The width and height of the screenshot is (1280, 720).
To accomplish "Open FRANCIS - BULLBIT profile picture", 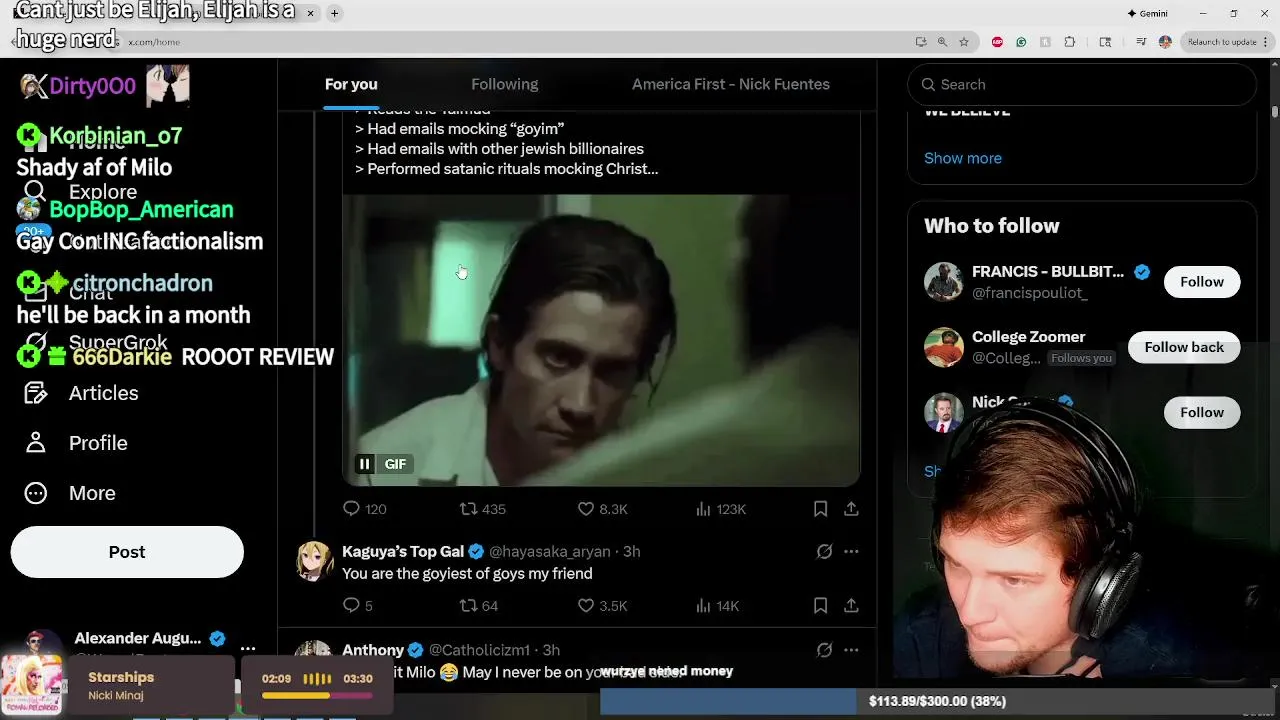I will tap(943, 282).
